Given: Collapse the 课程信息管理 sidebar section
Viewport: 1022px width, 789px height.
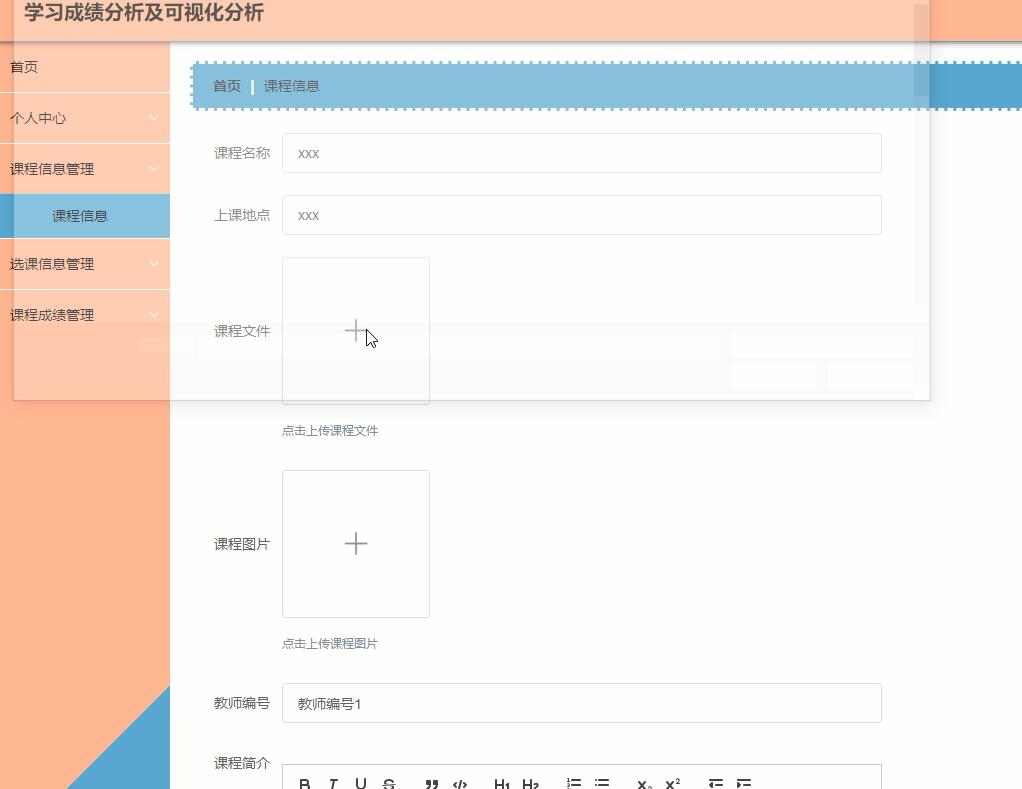Looking at the screenshot, I should pyautogui.click(x=85, y=168).
